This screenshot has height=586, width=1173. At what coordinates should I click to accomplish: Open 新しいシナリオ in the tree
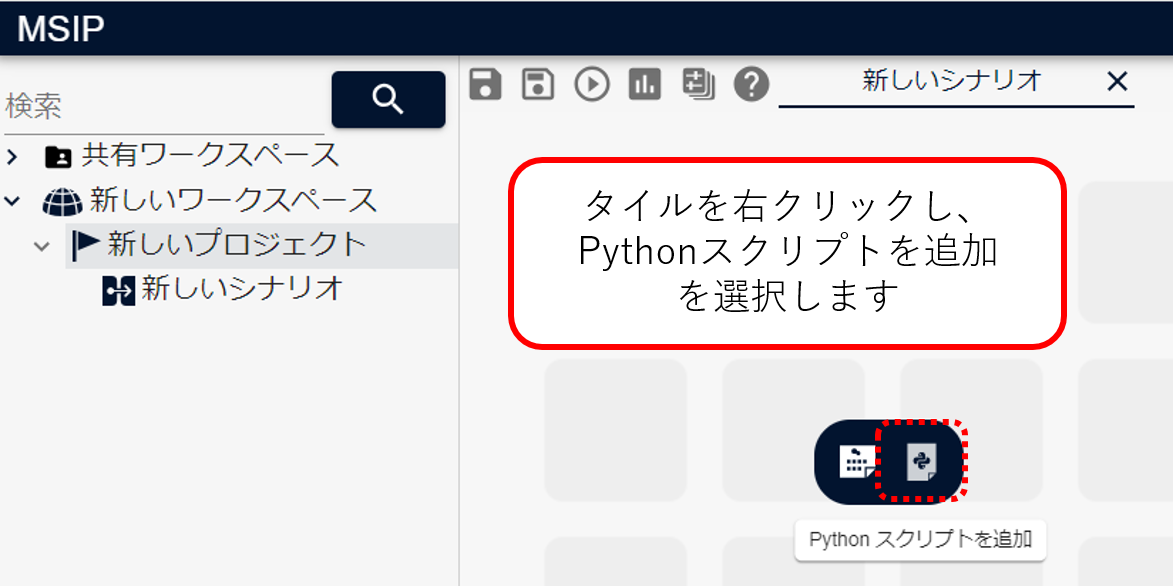point(242,289)
